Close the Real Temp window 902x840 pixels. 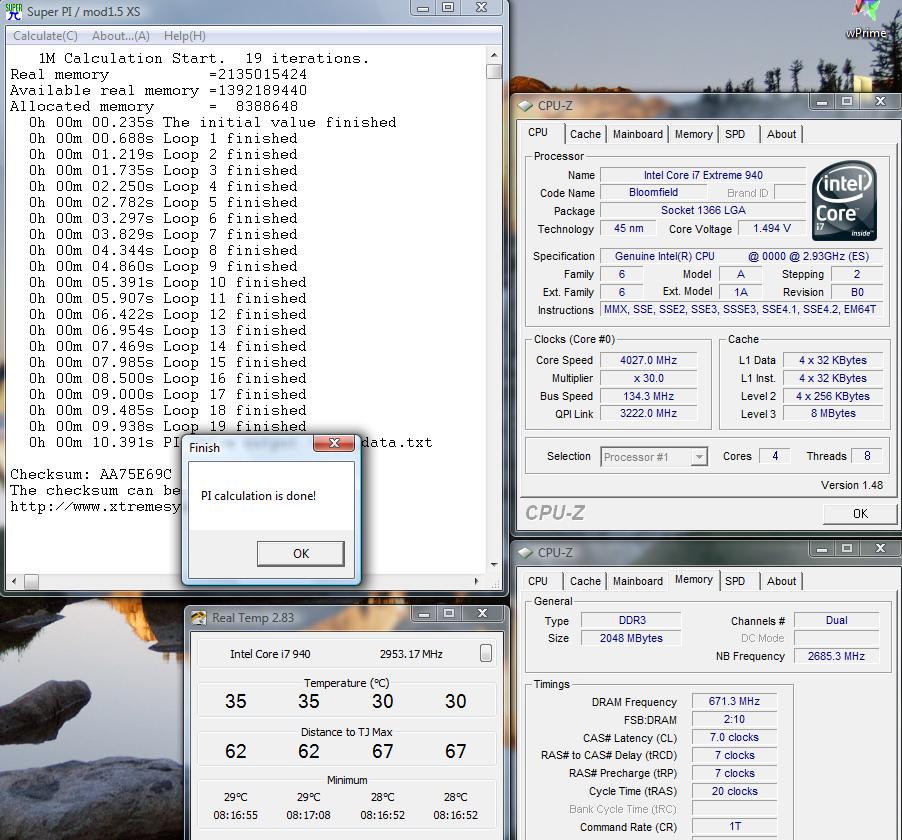tap(482, 614)
